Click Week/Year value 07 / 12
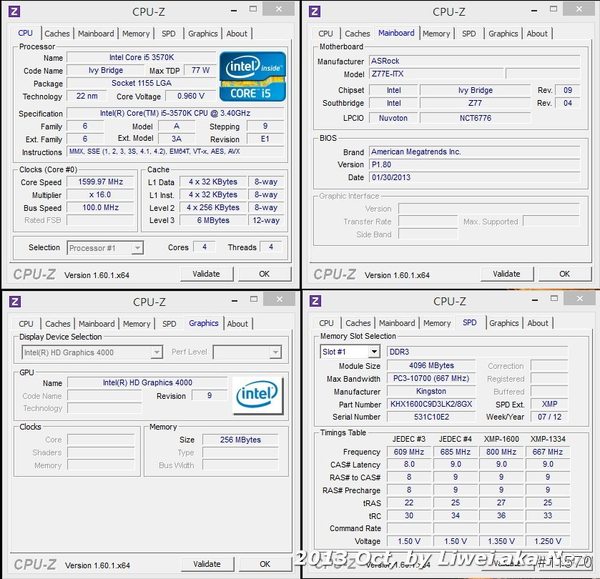Screen dimensions: 600x579 click(549, 417)
